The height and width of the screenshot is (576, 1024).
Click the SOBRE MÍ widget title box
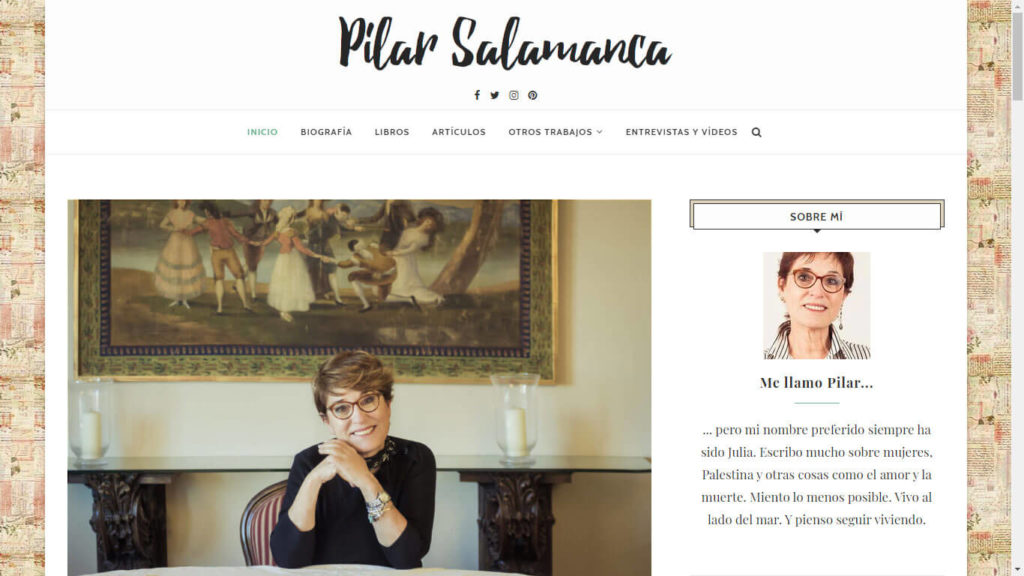pyautogui.click(x=816, y=216)
